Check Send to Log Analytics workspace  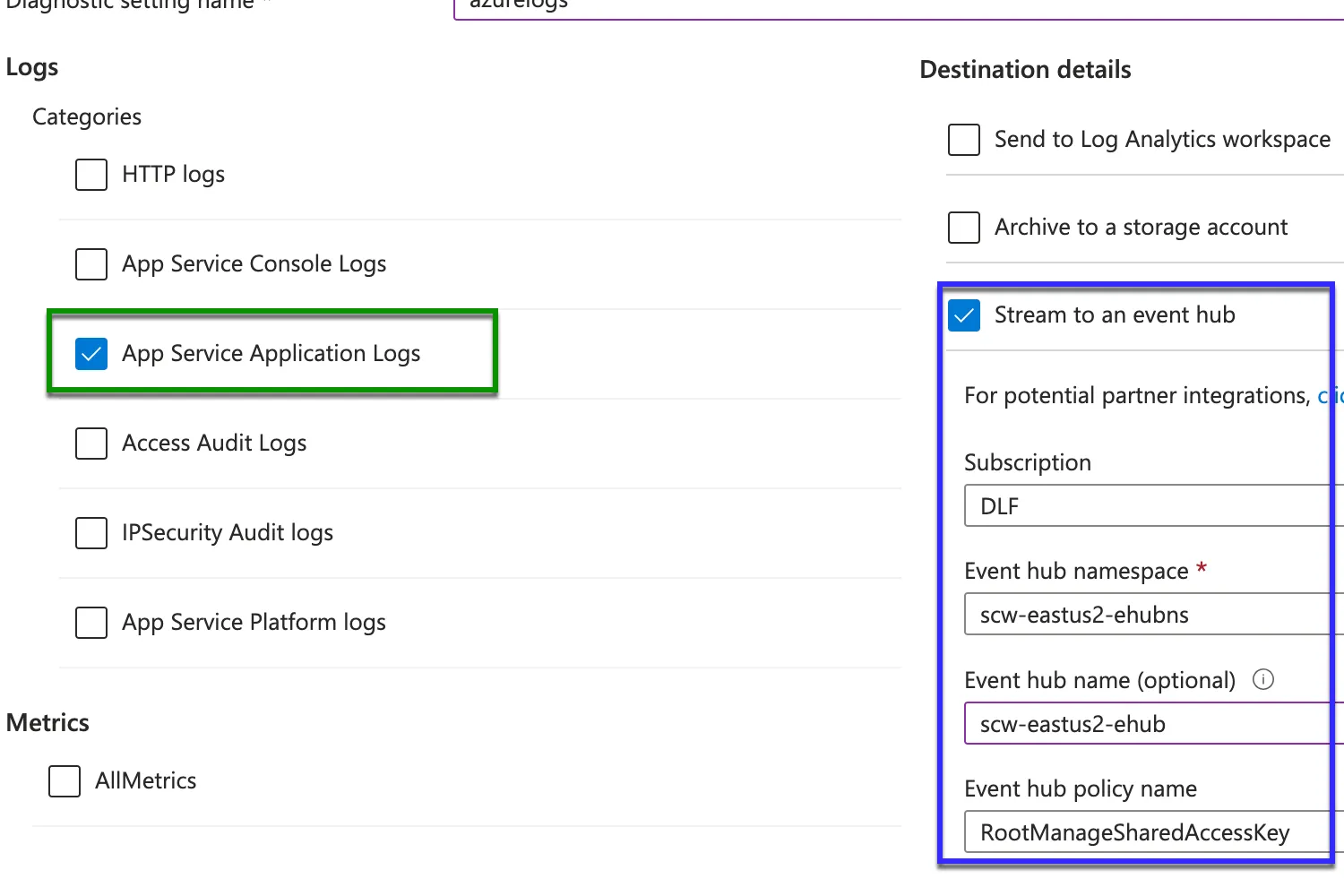tap(964, 140)
